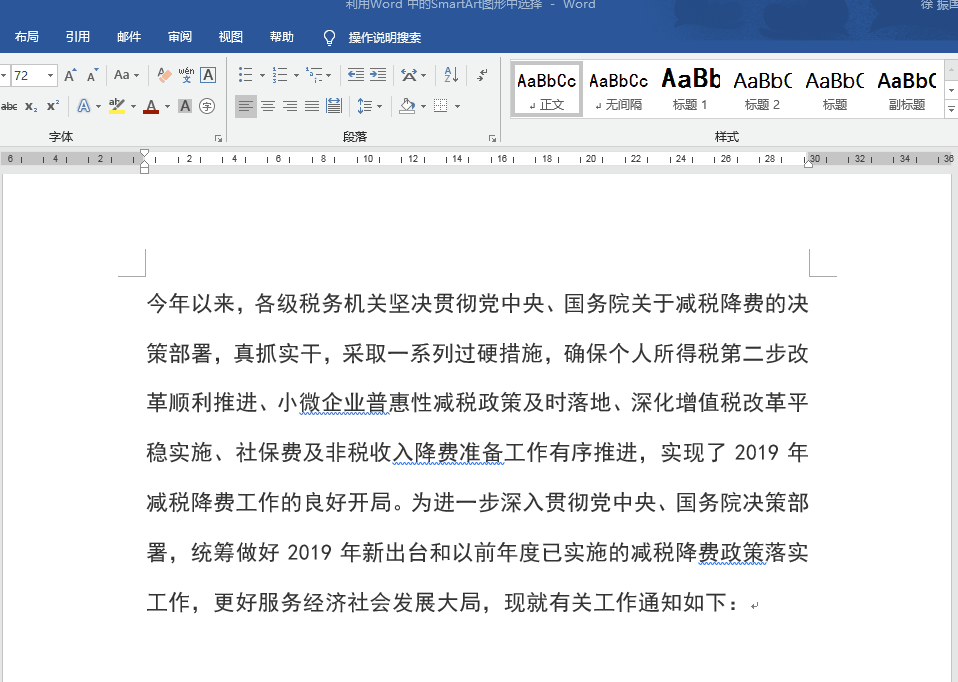Screen dimensions: 958x682
Task: Apply the 副标题 (Subtitle) style
Action: pyautogui.click(x=907, y=90)
